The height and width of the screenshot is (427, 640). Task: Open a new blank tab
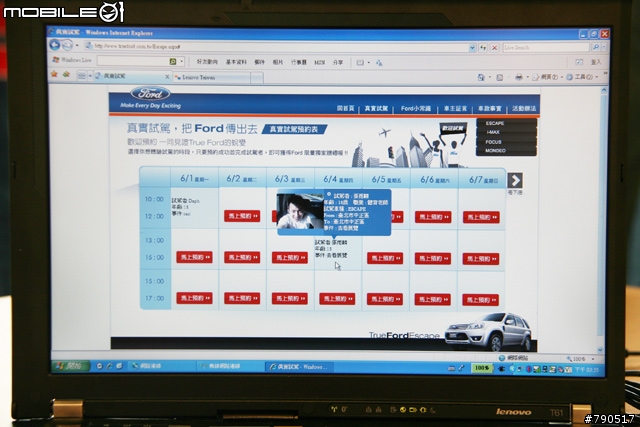coord(257,78)
